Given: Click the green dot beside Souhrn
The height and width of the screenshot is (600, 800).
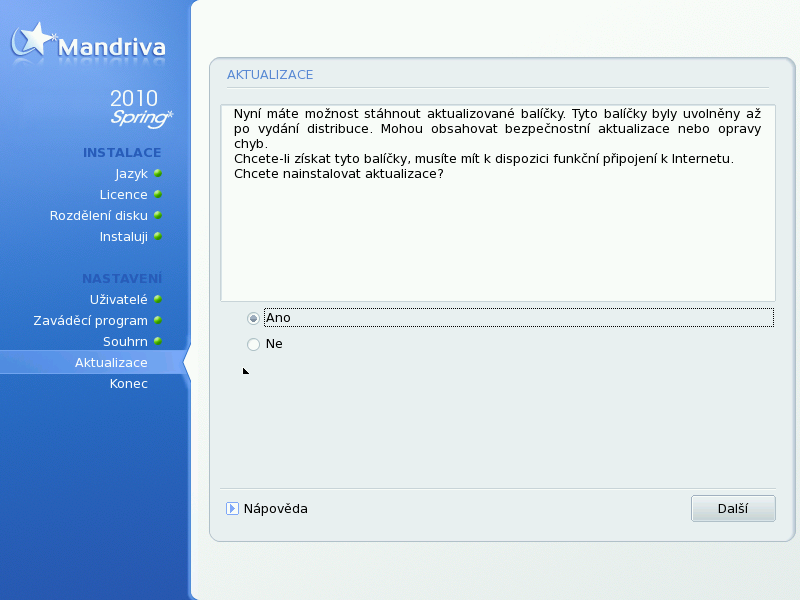Looking at the screenshot, I should 158,341.
